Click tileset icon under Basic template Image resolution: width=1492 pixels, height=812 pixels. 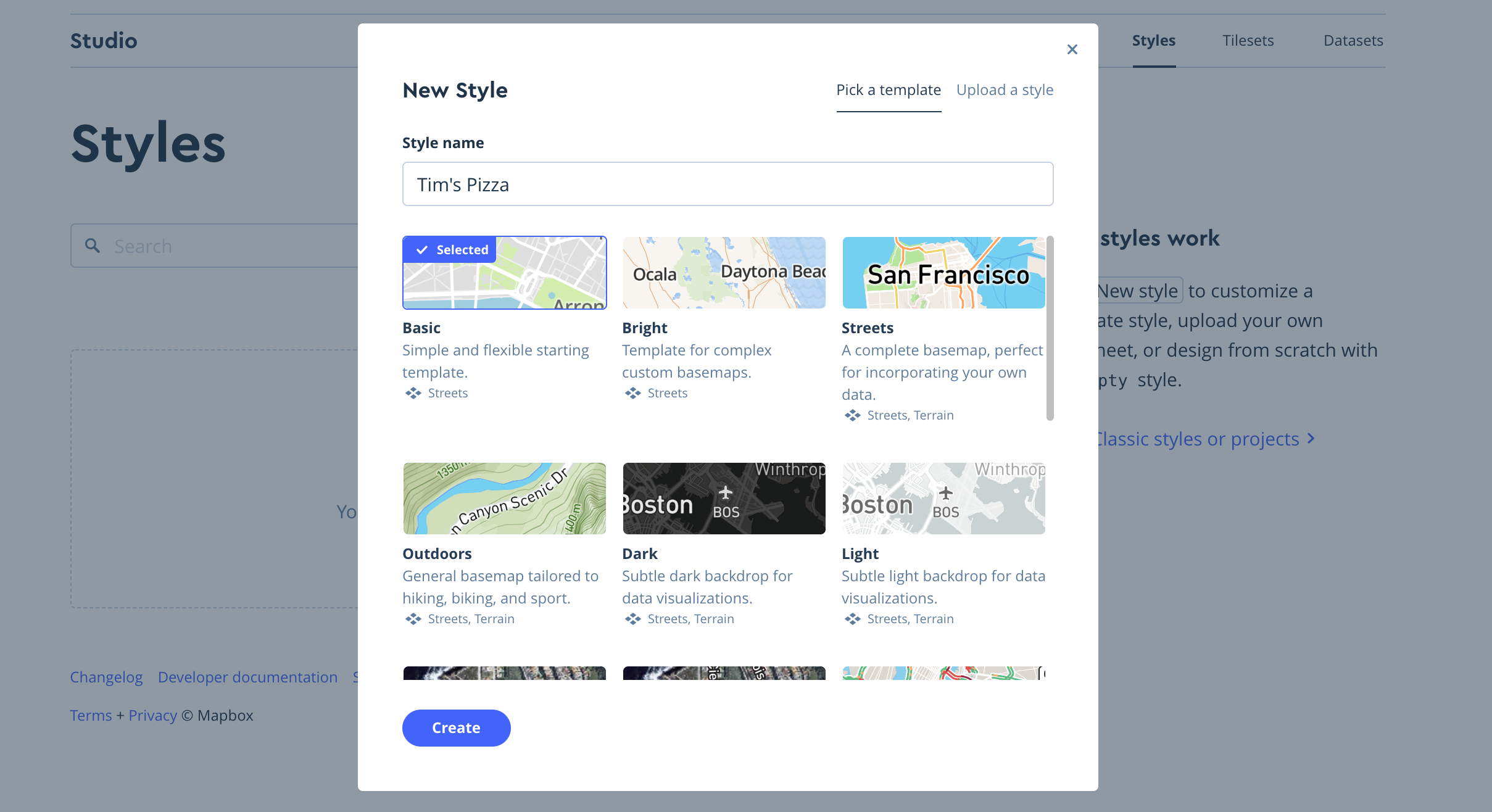[x=413, y=393]
